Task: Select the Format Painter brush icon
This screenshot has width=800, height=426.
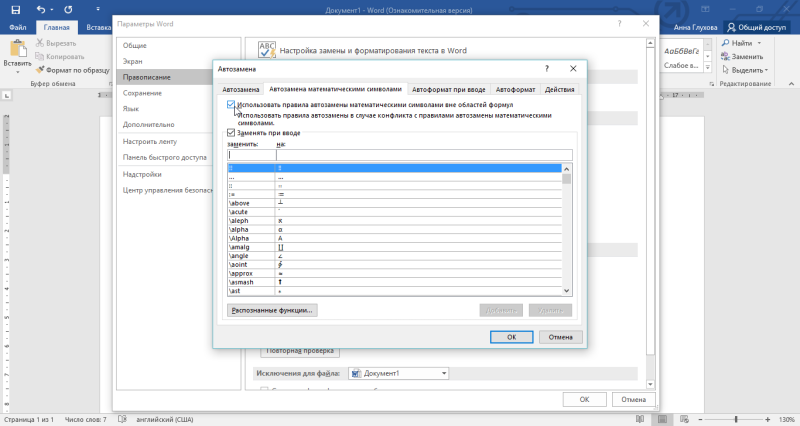Action: (x=40, y=70)
